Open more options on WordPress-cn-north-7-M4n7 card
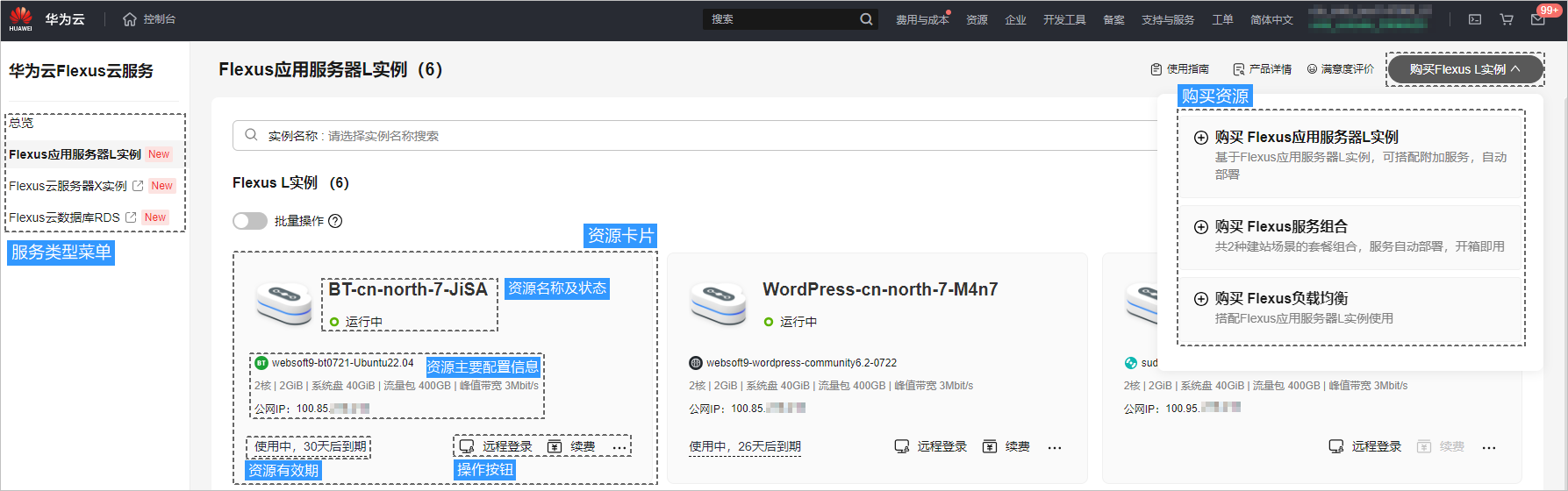Screen dimensions: 1568x491 [x=1055, y=447]
